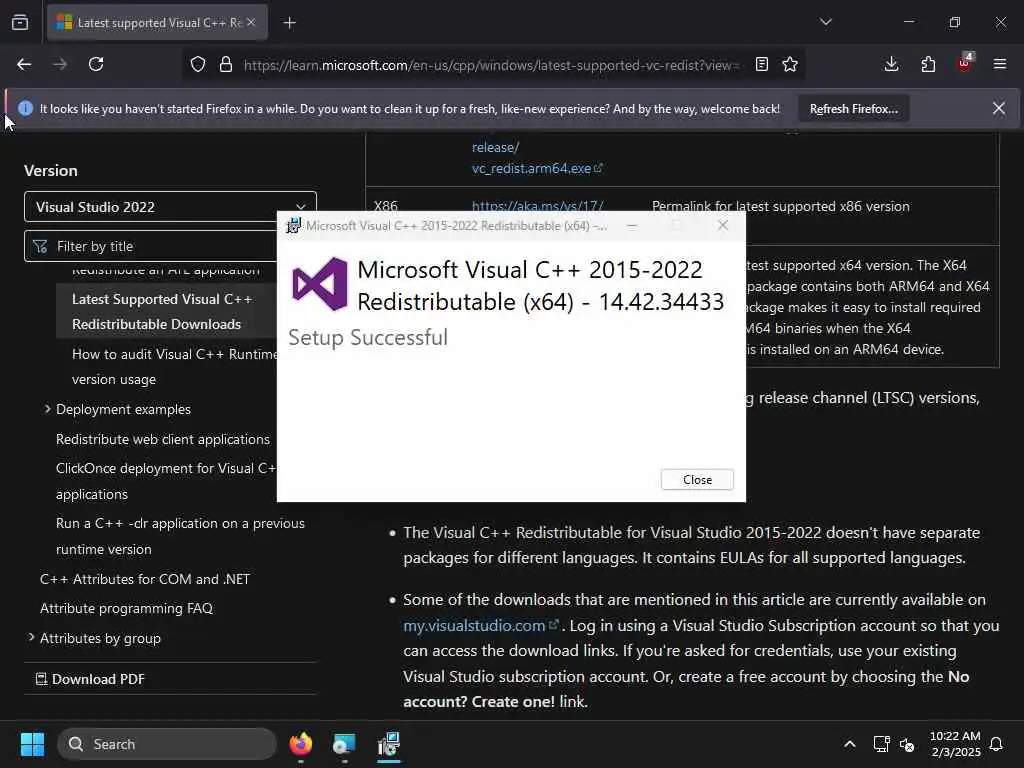
Task: Reload the page with the refresh icon
Action: [x=96, y=64]
